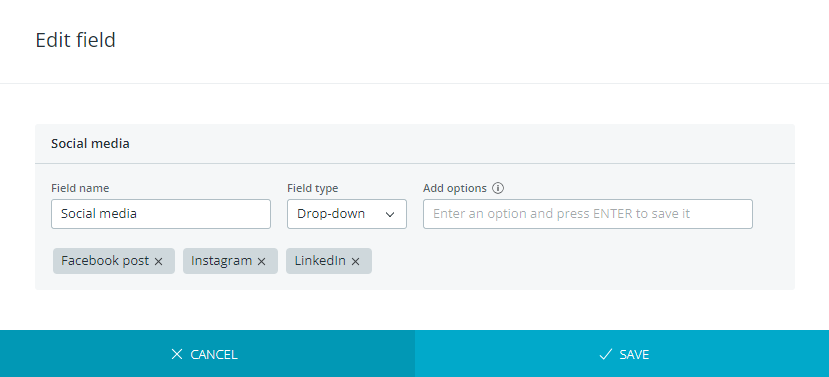This screenshot has height=377, width=829.
Task: Remove the Instagram option tag
Action: [x=261, y=261]
